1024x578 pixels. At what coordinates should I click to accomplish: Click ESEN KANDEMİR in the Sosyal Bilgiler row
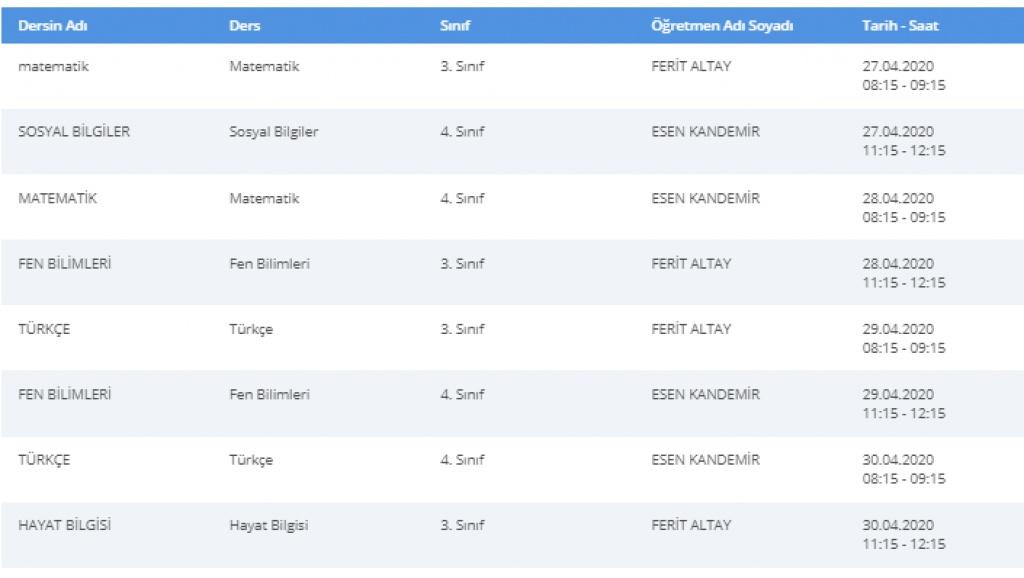[x=705, y=132]
